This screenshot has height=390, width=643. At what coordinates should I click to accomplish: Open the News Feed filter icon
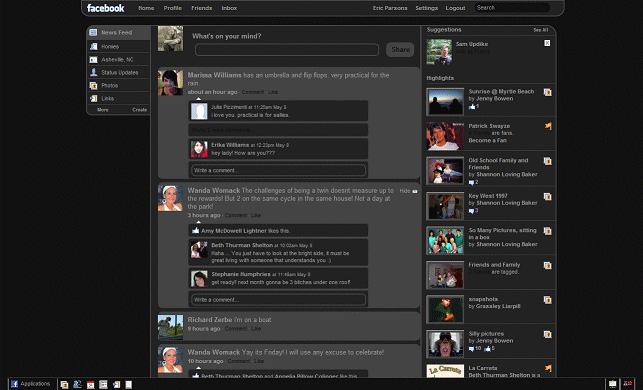click(93, 32)
